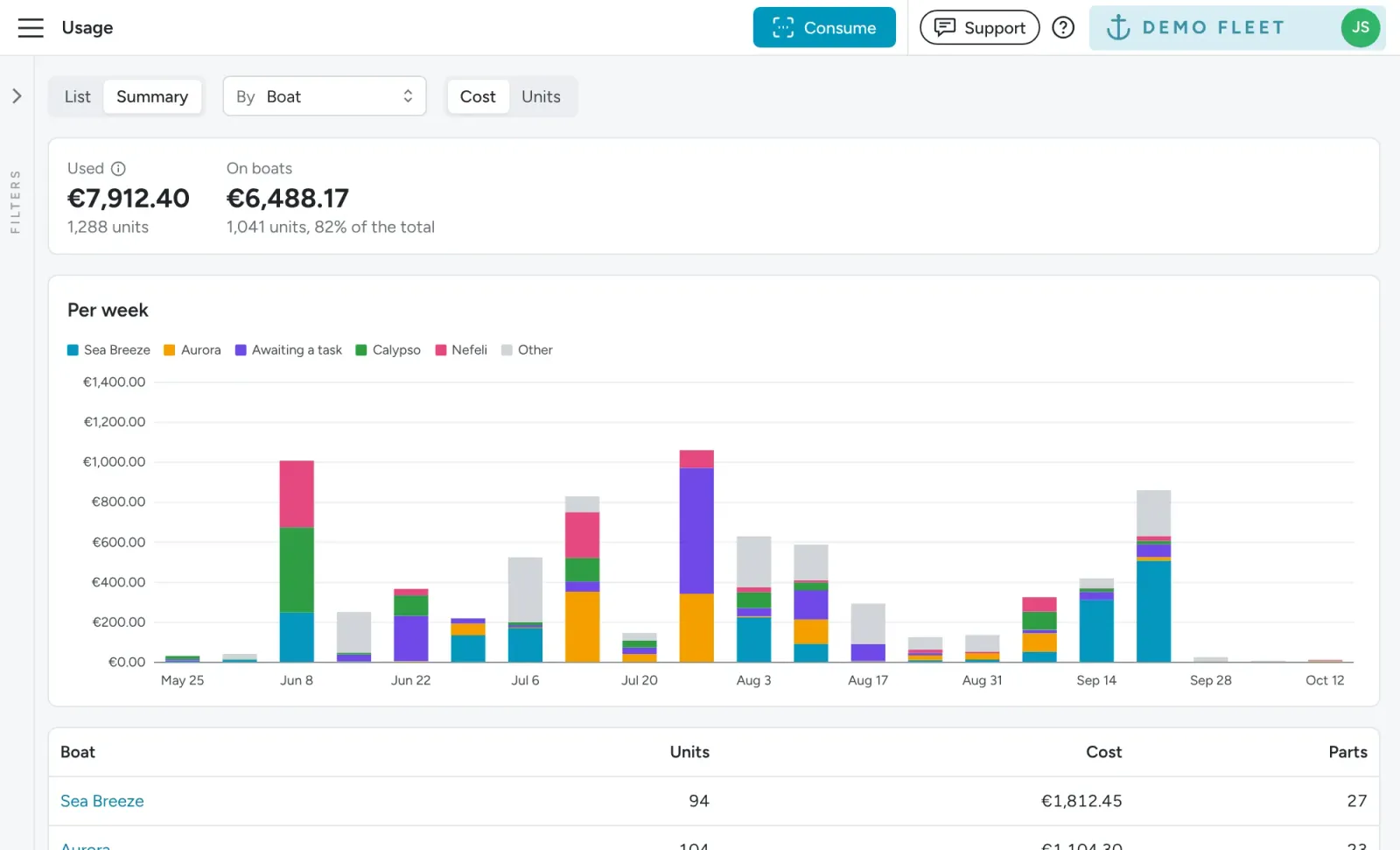Expand the Filters sidebar chevron
This screenshot has height=850, width=1400.
click(x=17, y=96)
